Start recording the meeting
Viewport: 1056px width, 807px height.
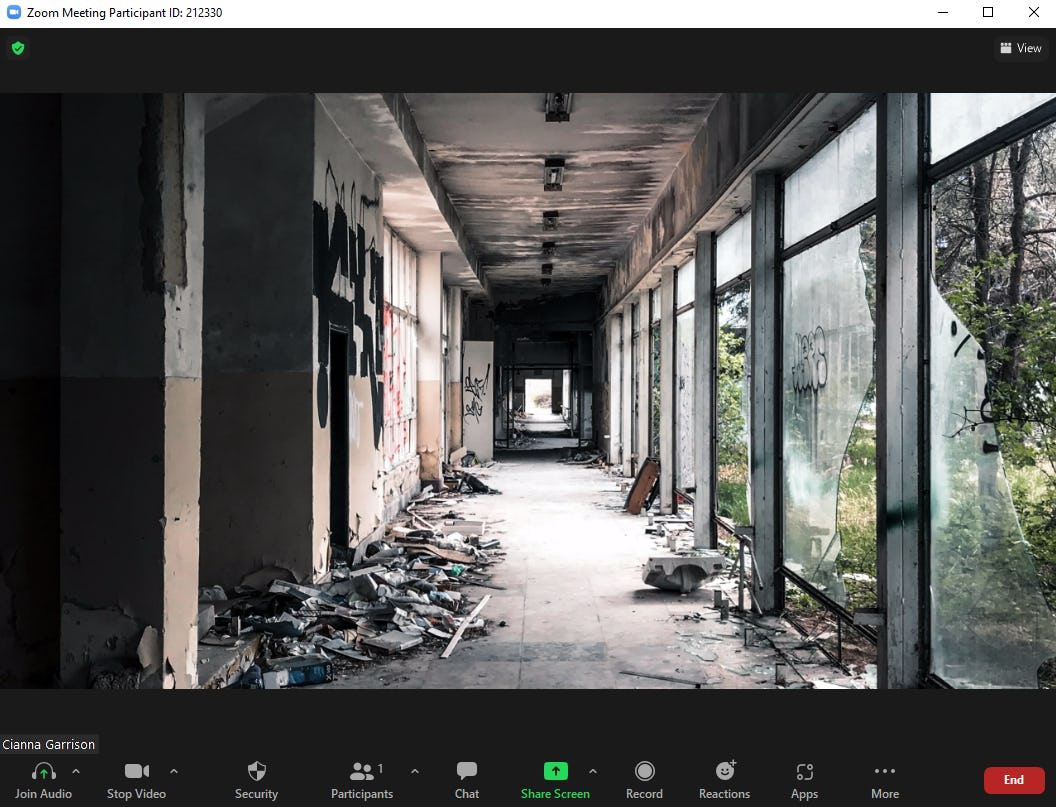tap(644, 771)
